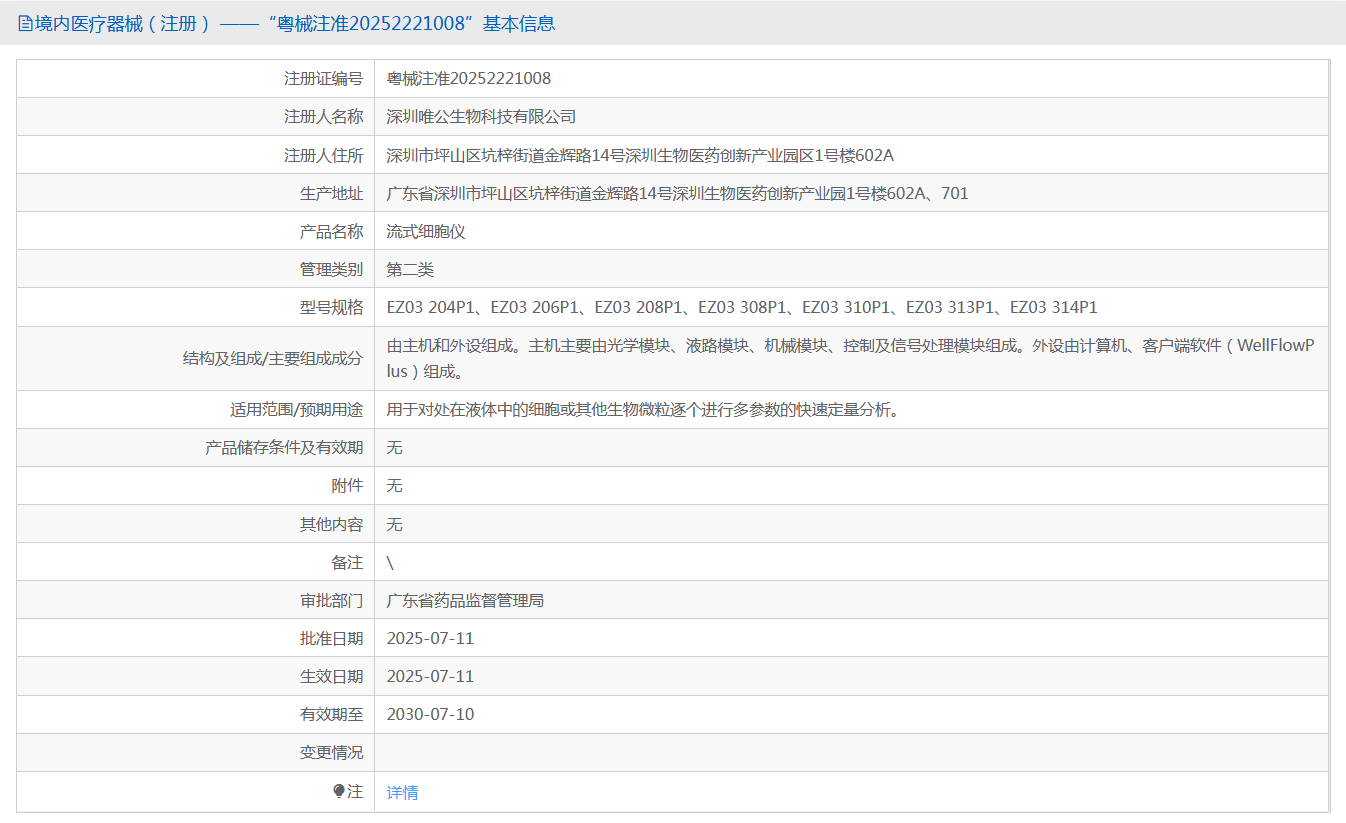
Task: Click the 生产地址 row label
Action: [331, 193]
